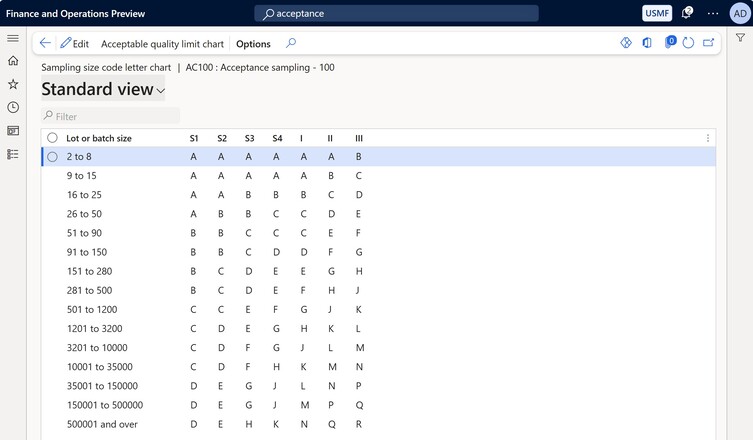Click the S1 column header

point(194,138)
